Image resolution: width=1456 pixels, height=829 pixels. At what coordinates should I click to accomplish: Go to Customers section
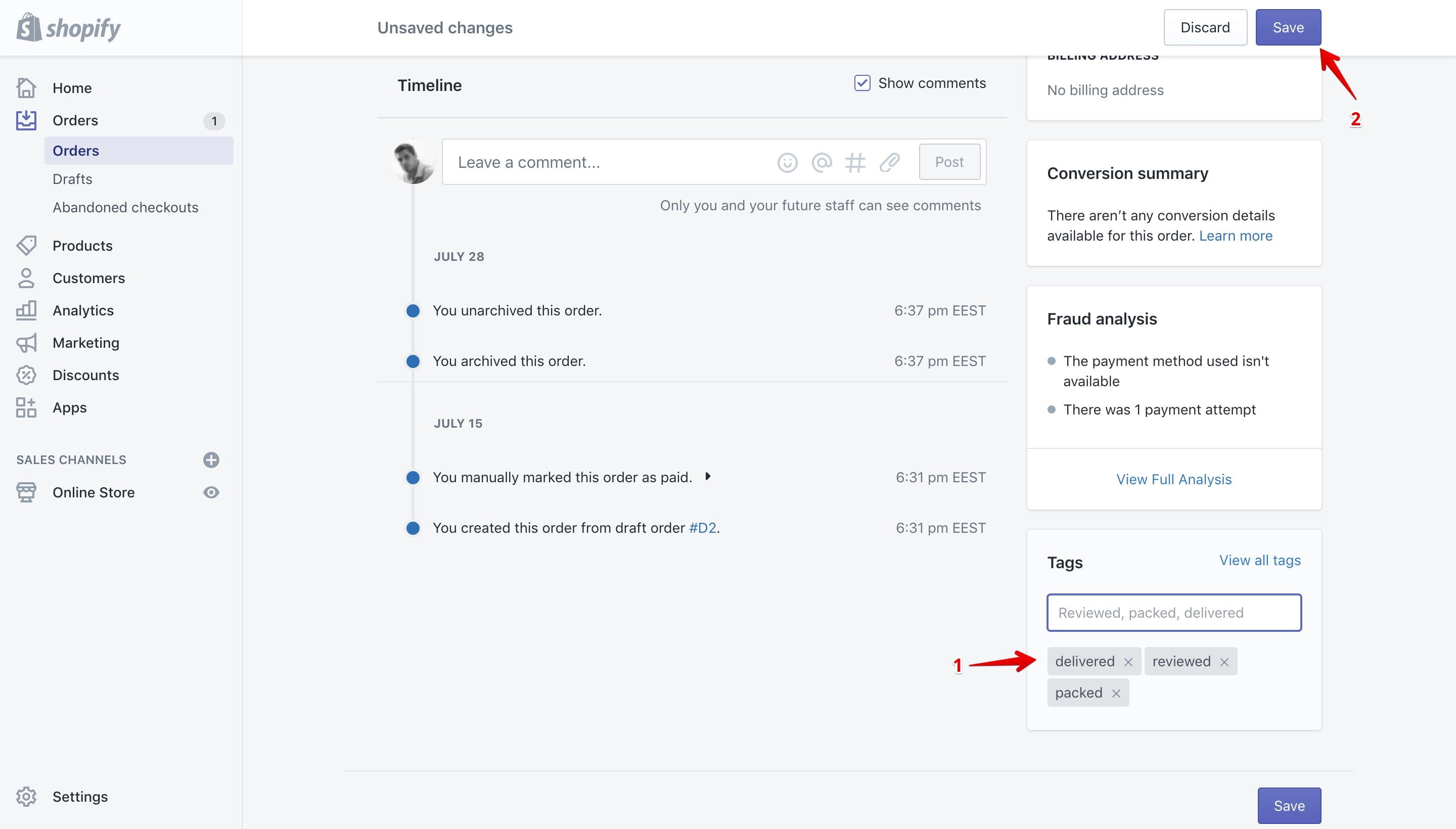pyautogui.click(x=89, y=278)
